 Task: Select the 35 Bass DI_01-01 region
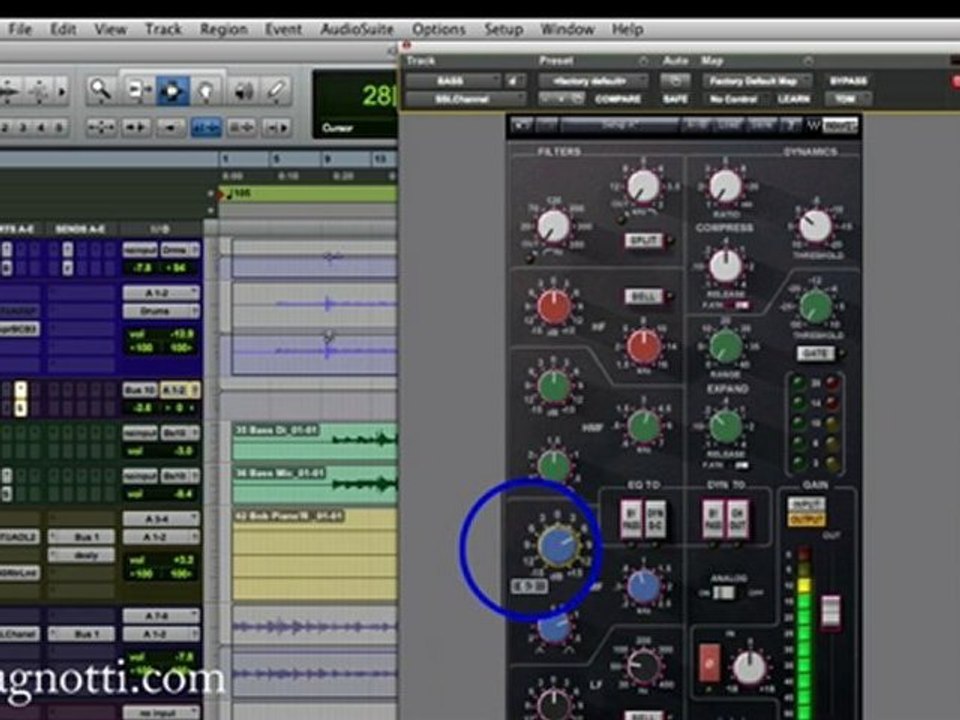click(315, 441)
